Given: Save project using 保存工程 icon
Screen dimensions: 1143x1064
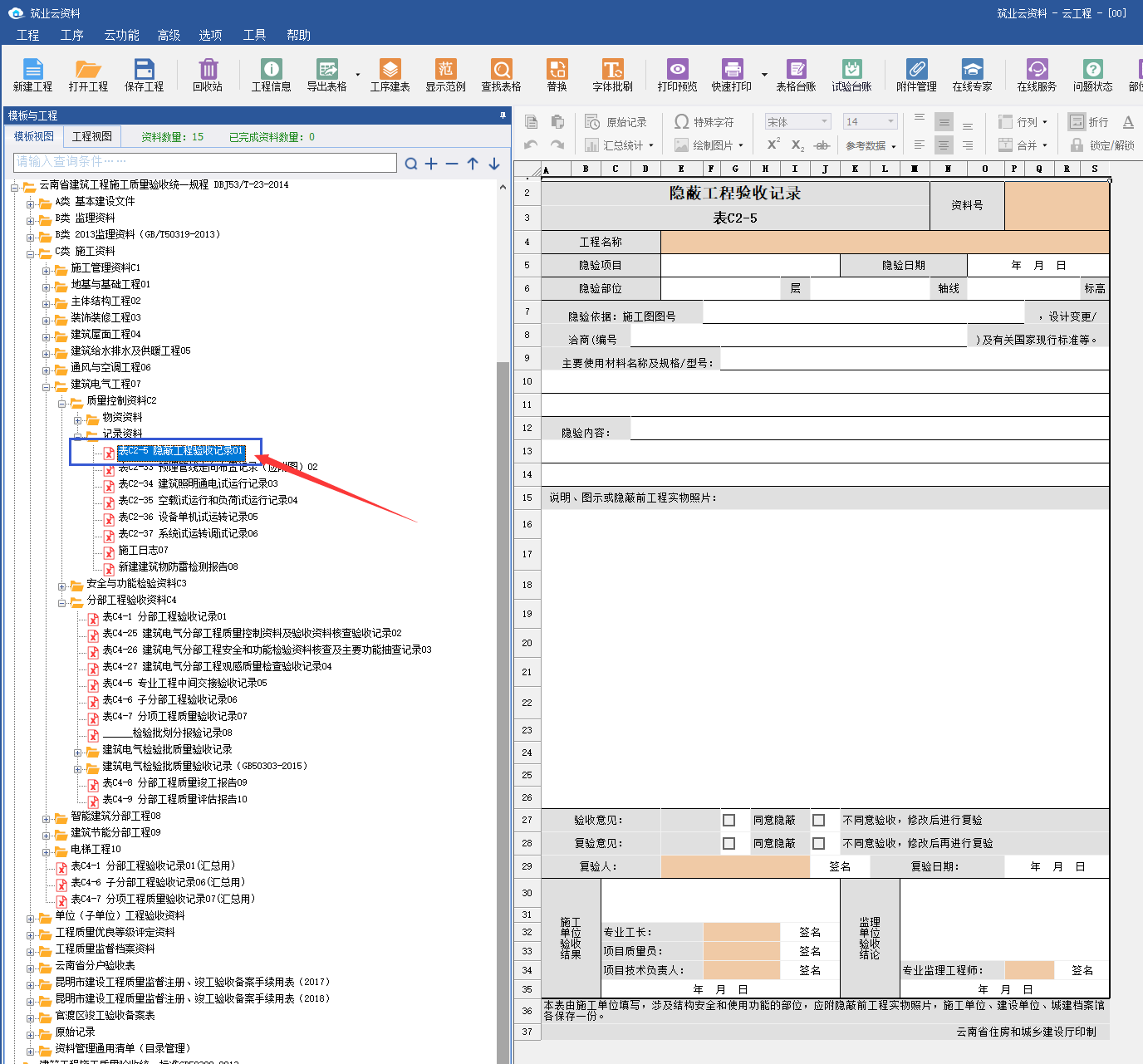Looking at the screenshot, I should pos(144,75).
